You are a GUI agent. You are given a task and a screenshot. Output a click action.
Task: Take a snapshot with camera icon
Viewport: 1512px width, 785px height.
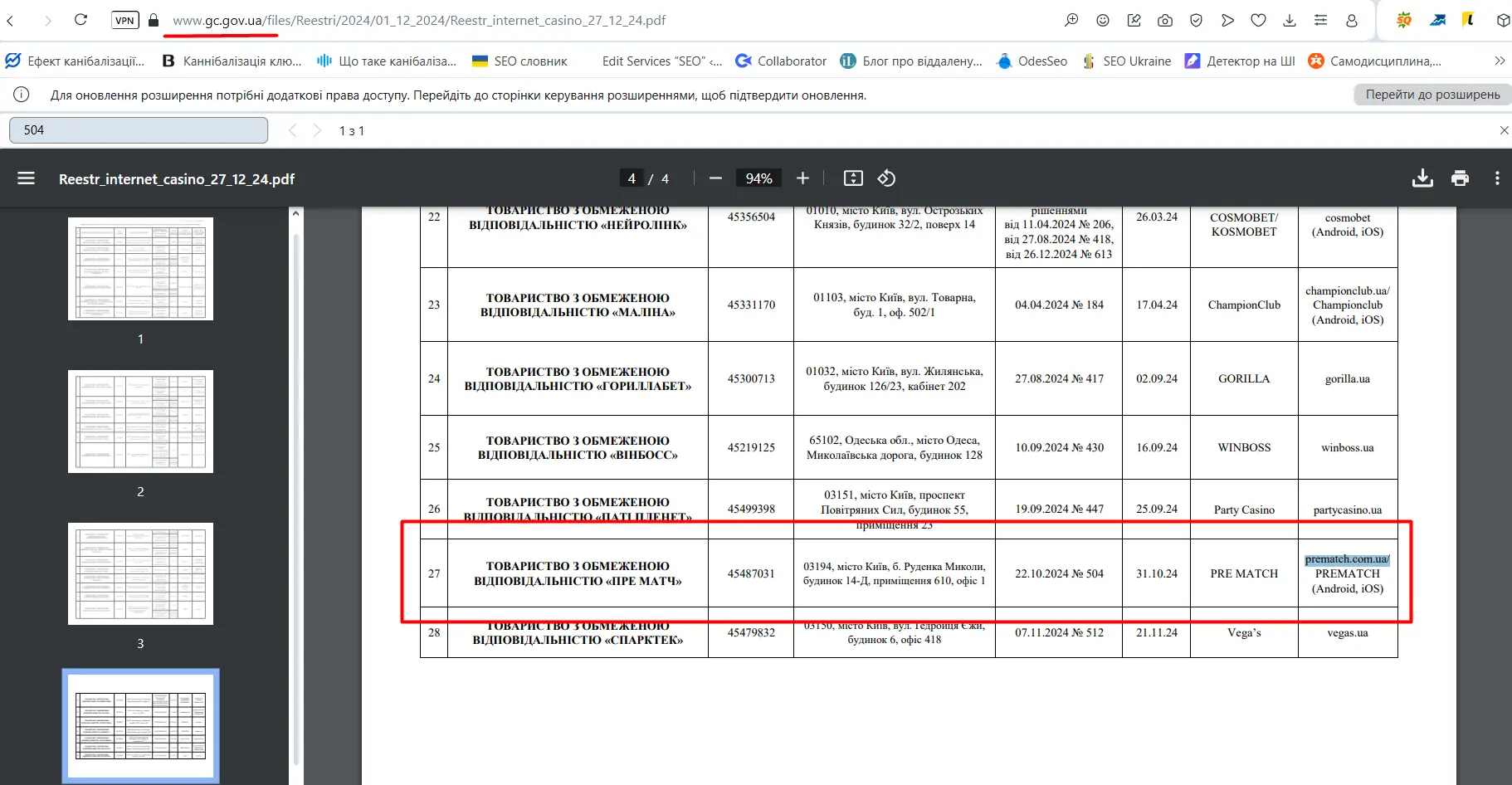(1165, 21)
